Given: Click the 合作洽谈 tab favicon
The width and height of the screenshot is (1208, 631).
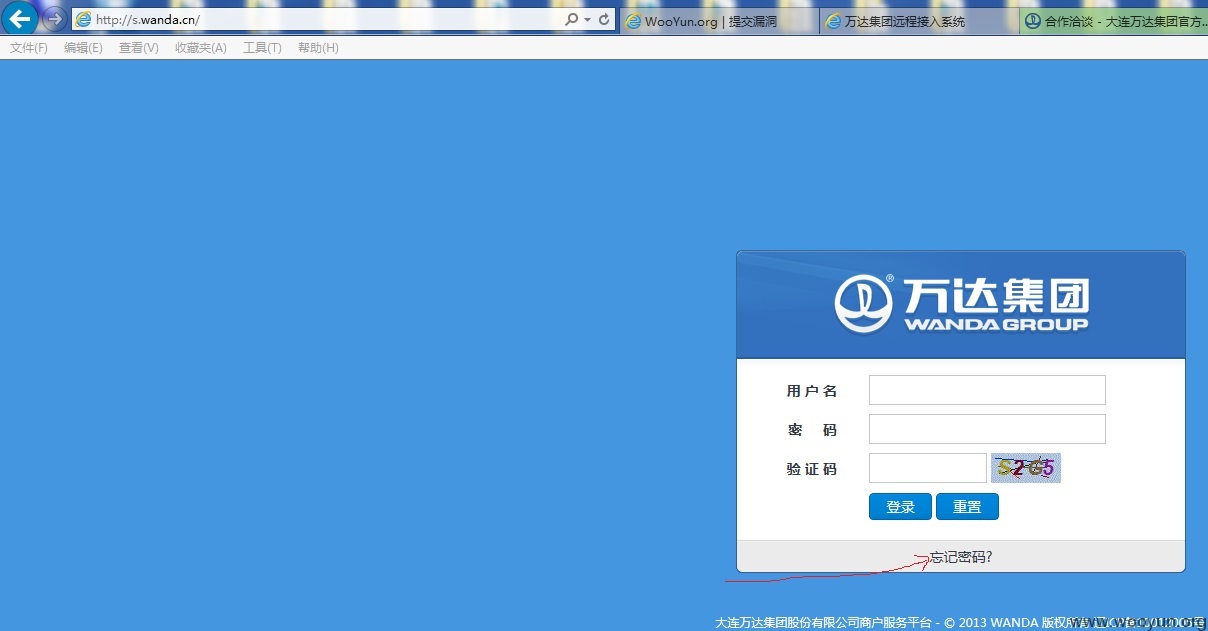Looking at the screenshot, I should coord(1033,21).
